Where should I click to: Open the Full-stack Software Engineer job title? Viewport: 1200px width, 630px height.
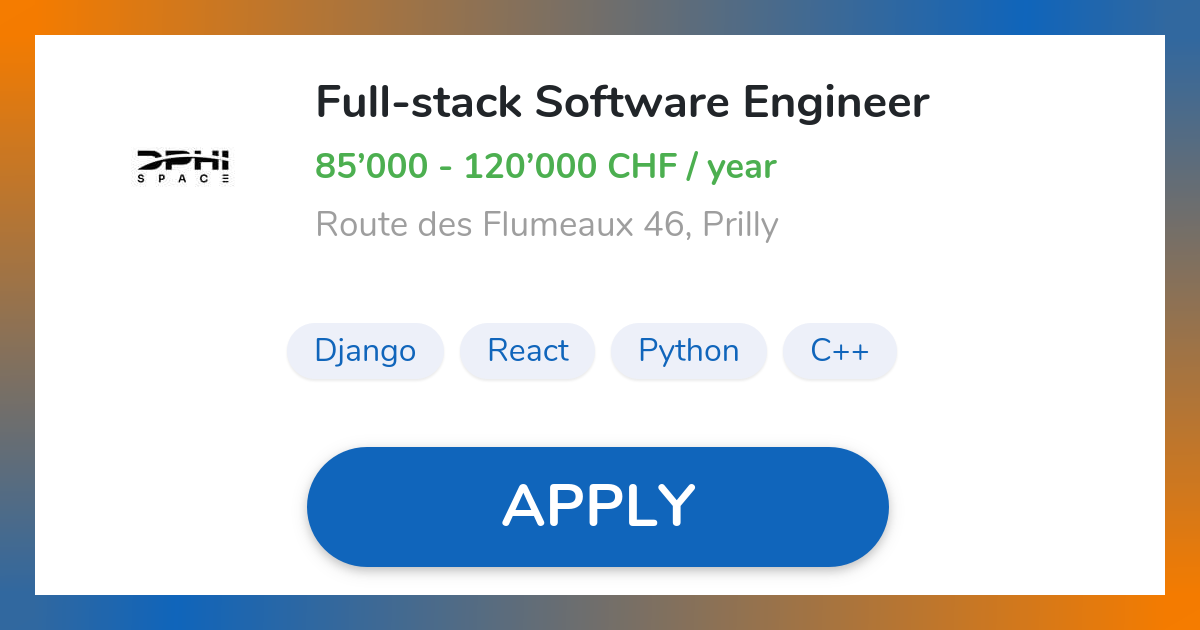(622, 101)
